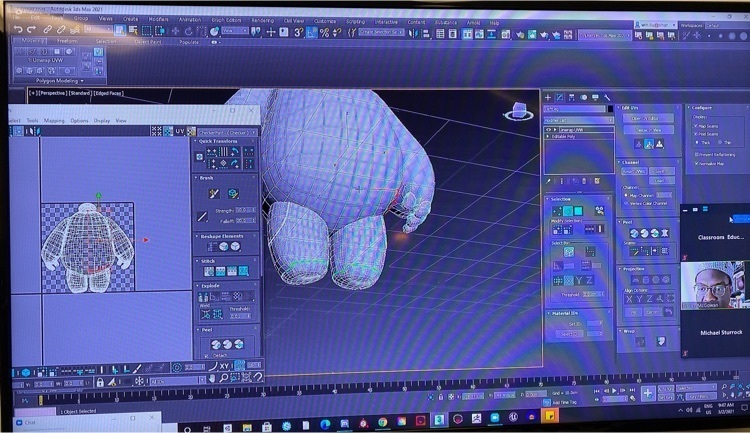Select the Vertex Color Channel radio button

point(626,203)
